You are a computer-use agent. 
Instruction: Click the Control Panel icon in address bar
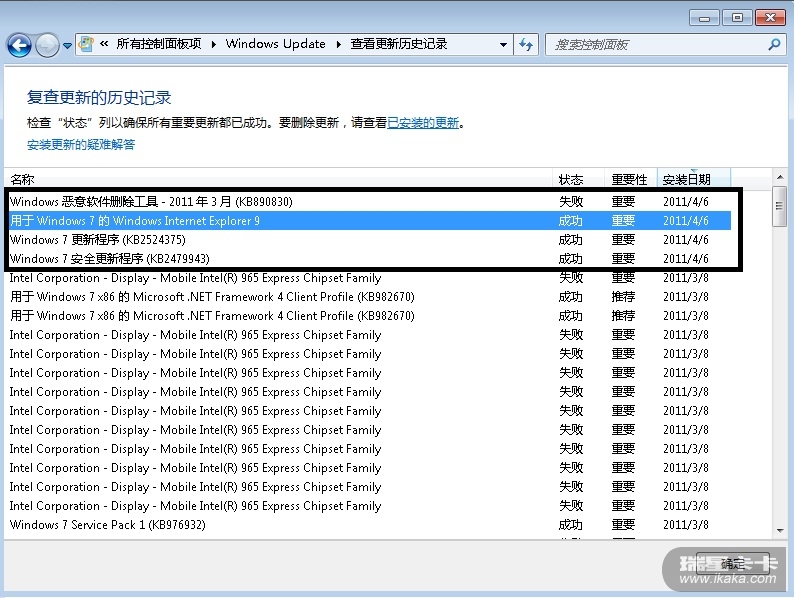pos(86,44)
